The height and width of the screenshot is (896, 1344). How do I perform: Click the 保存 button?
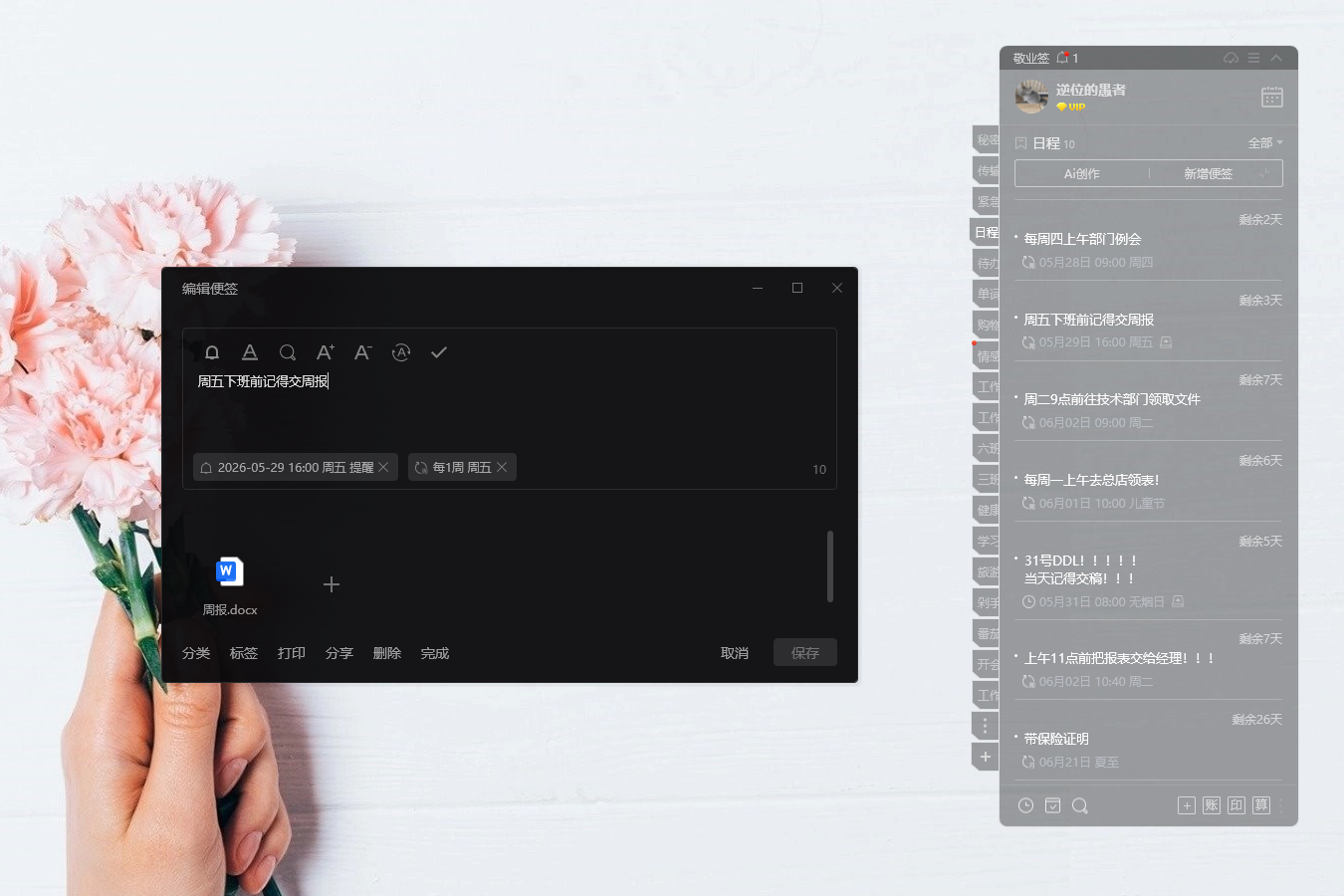click(805, 653)
